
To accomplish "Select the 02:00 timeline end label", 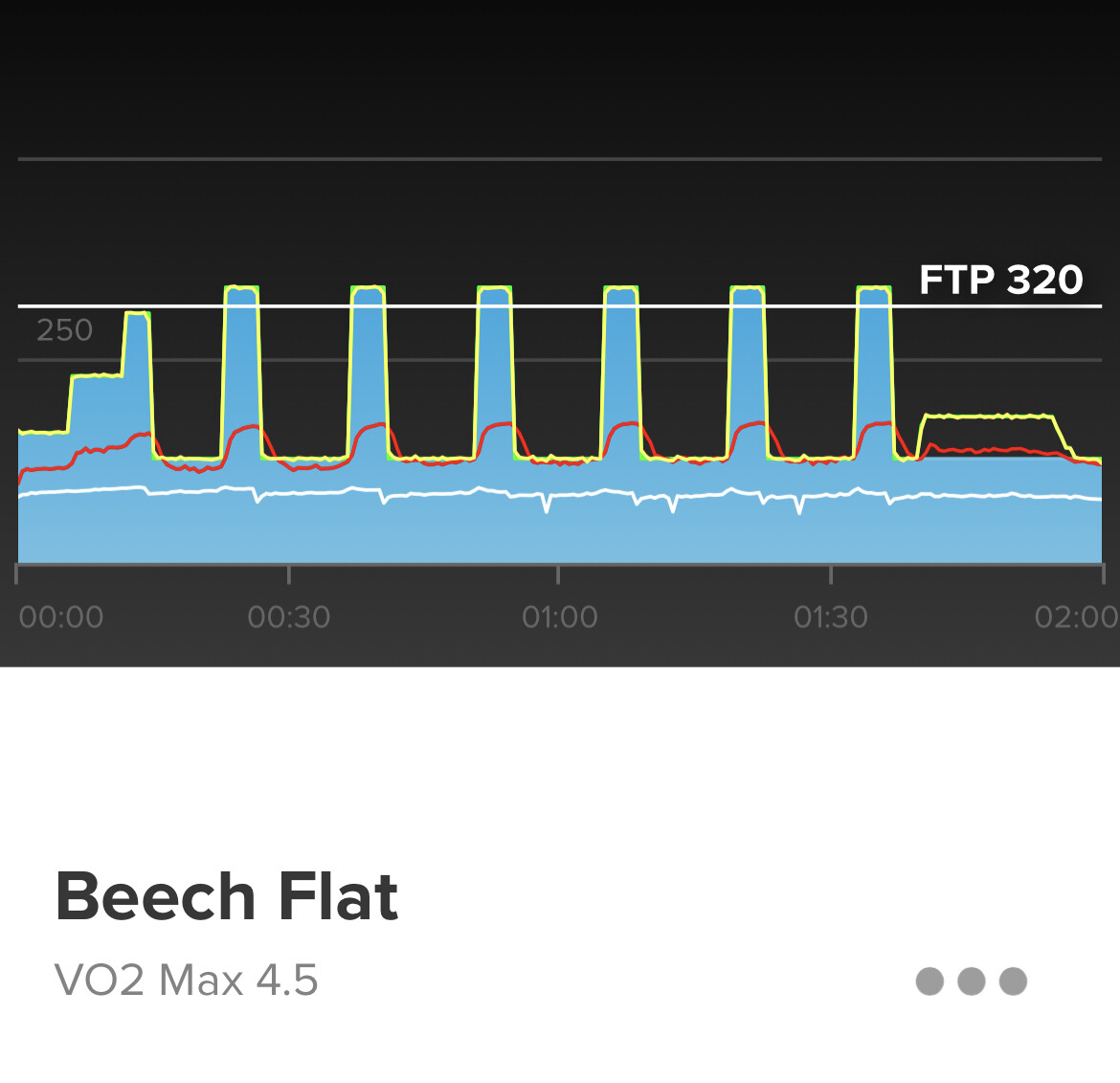I will click(1076, 617).
